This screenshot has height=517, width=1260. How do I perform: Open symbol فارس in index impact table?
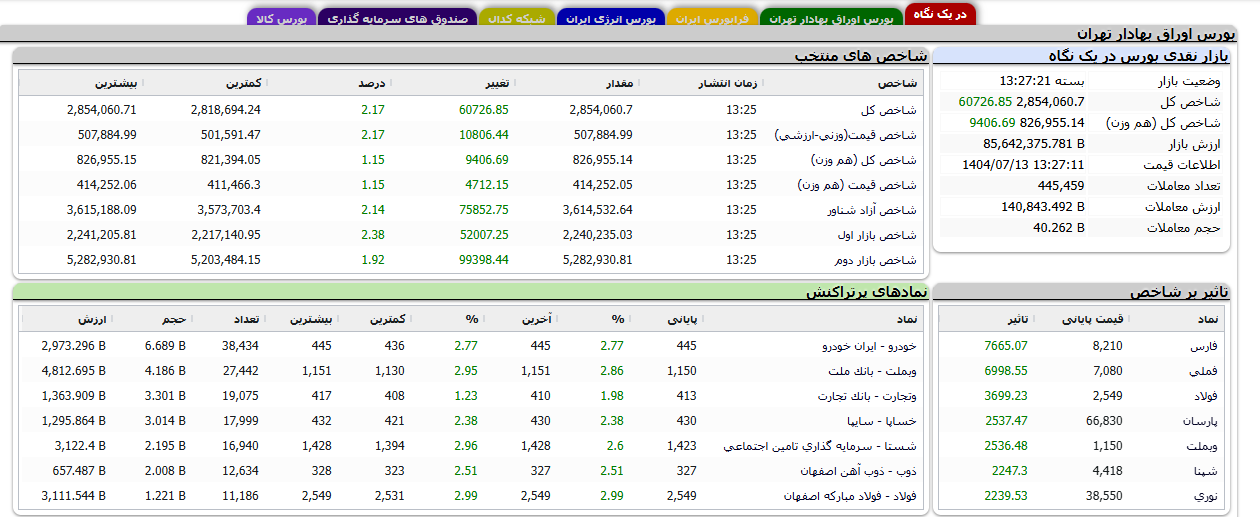point(1201,346)
